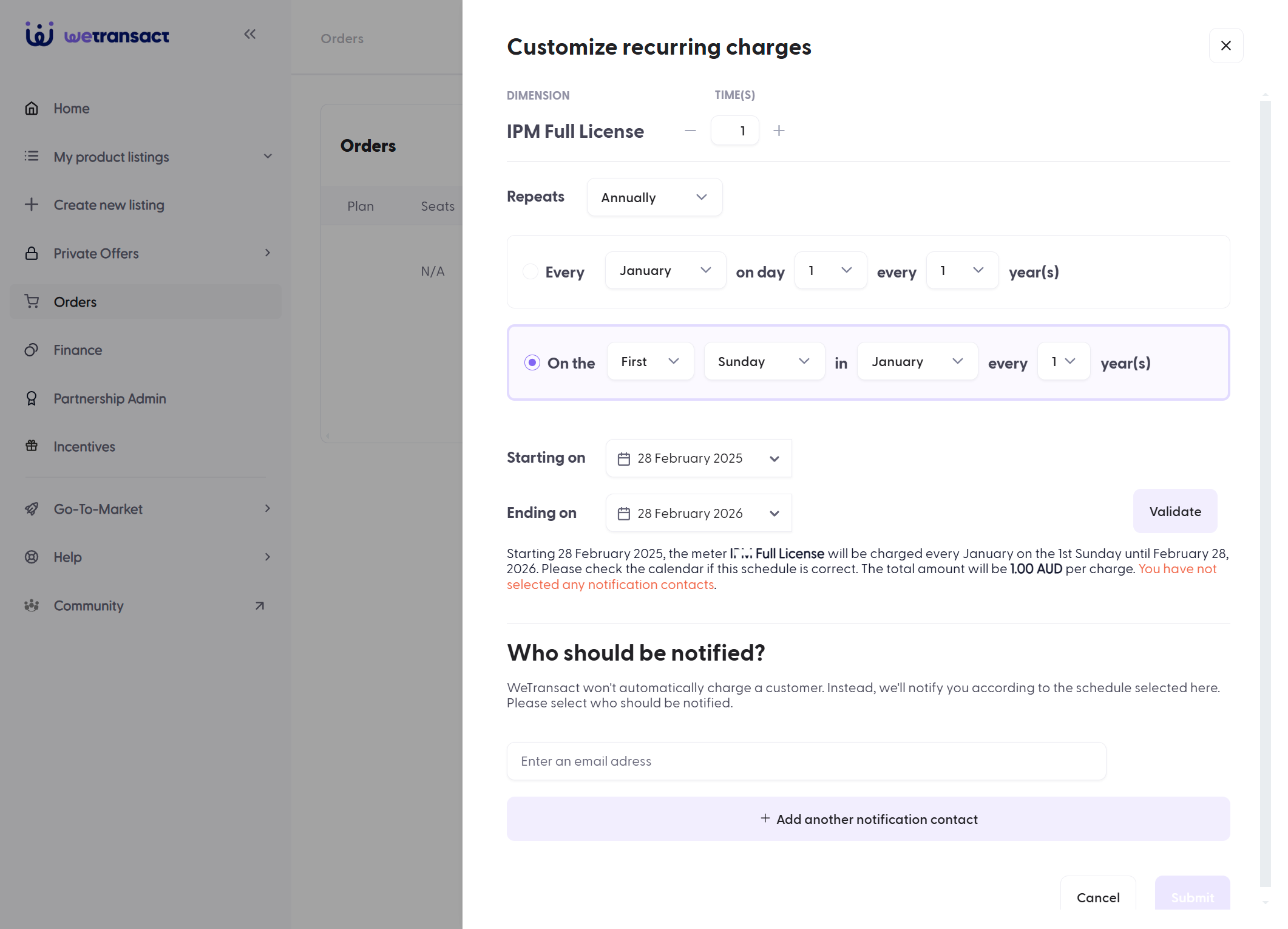Collapse the sidebar with the double-chevron icon
1288x929 pixels.
[249, 35]
